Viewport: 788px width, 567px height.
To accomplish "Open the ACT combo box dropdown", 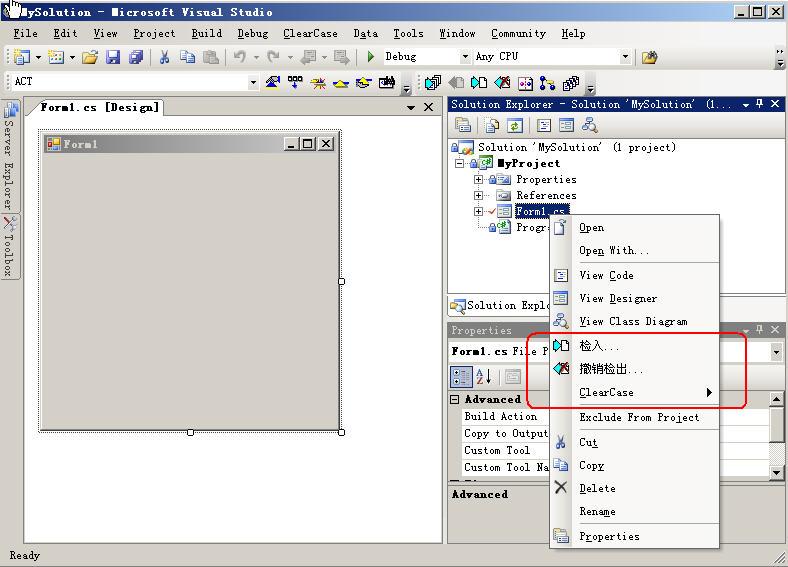I will point(253,82).
